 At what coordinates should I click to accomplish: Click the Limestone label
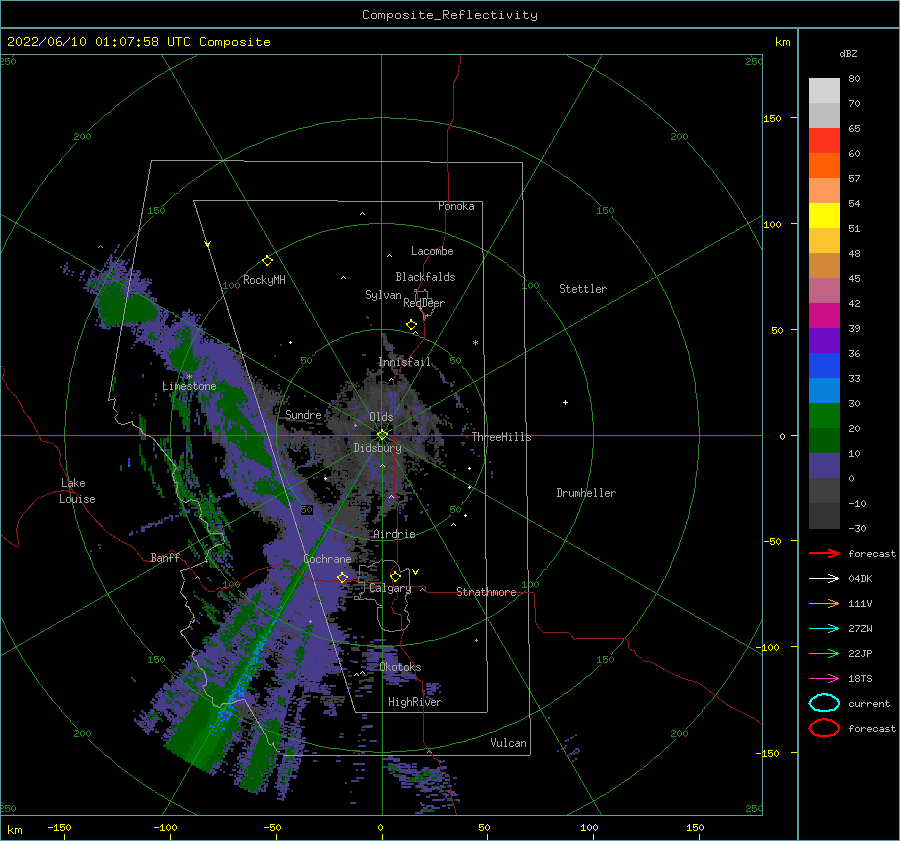189,386
